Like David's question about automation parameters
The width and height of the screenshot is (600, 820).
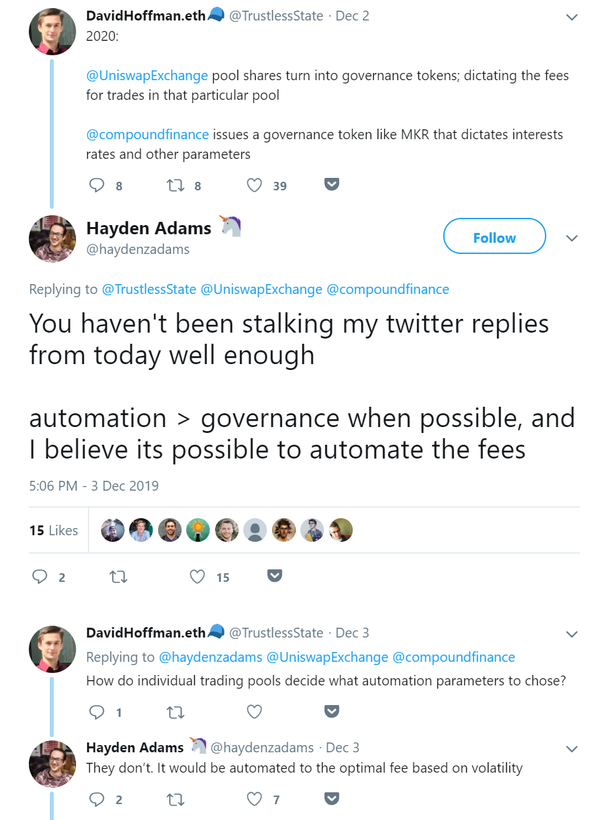point(254,712)
